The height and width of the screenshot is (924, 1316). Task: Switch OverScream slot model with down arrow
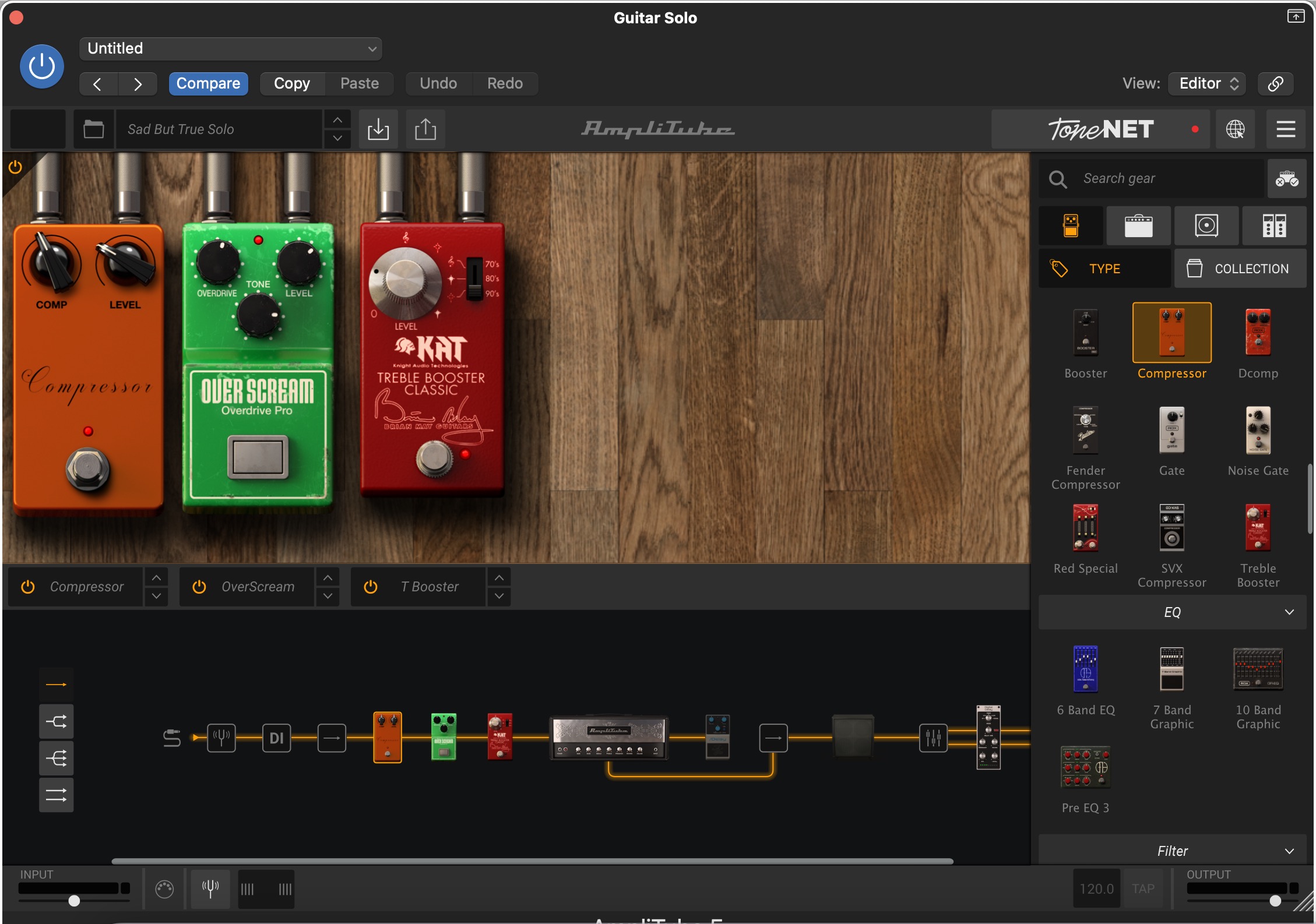[328, 596]
